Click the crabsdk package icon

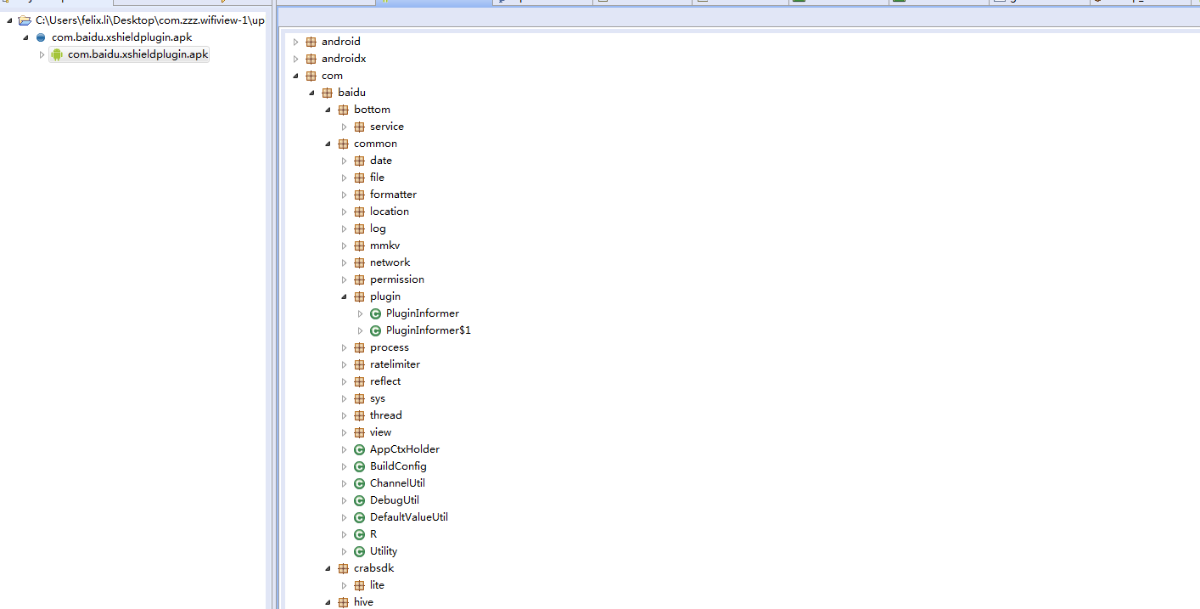tap(343, 569)
